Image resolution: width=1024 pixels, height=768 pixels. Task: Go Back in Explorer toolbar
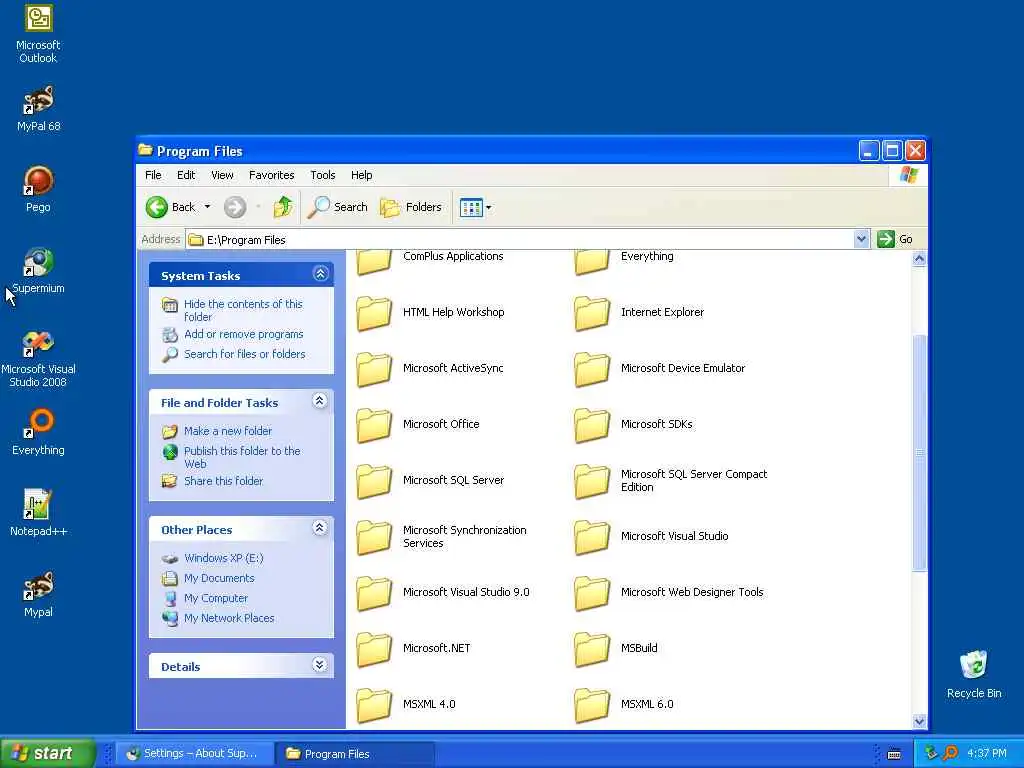coord(170,207)
